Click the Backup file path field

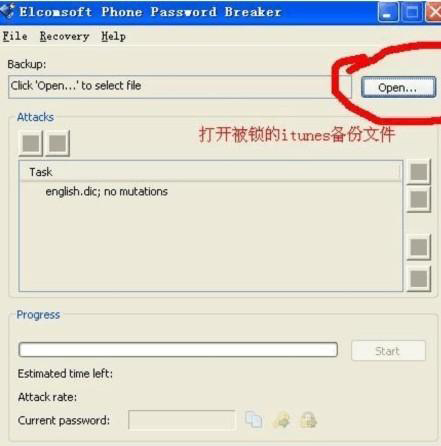180,86
